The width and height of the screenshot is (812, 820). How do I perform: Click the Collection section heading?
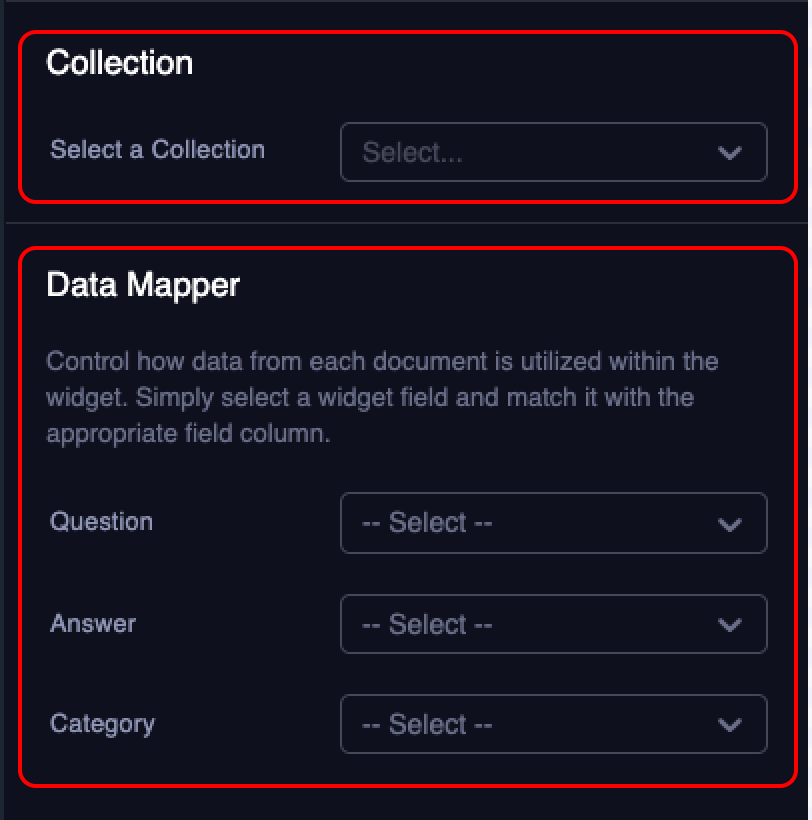[x=120, y=63]
